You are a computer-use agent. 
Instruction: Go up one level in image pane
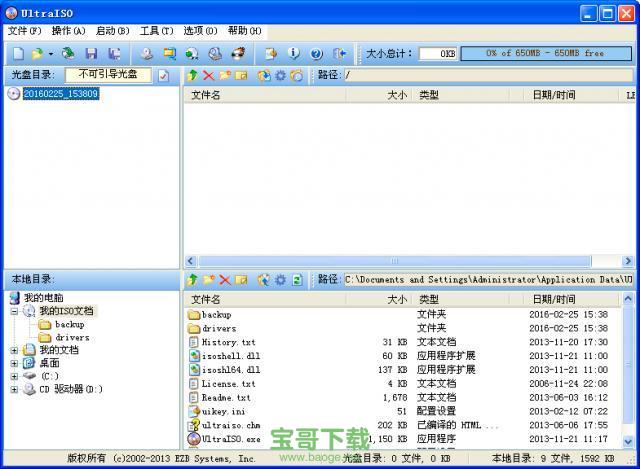click(192, 75)
